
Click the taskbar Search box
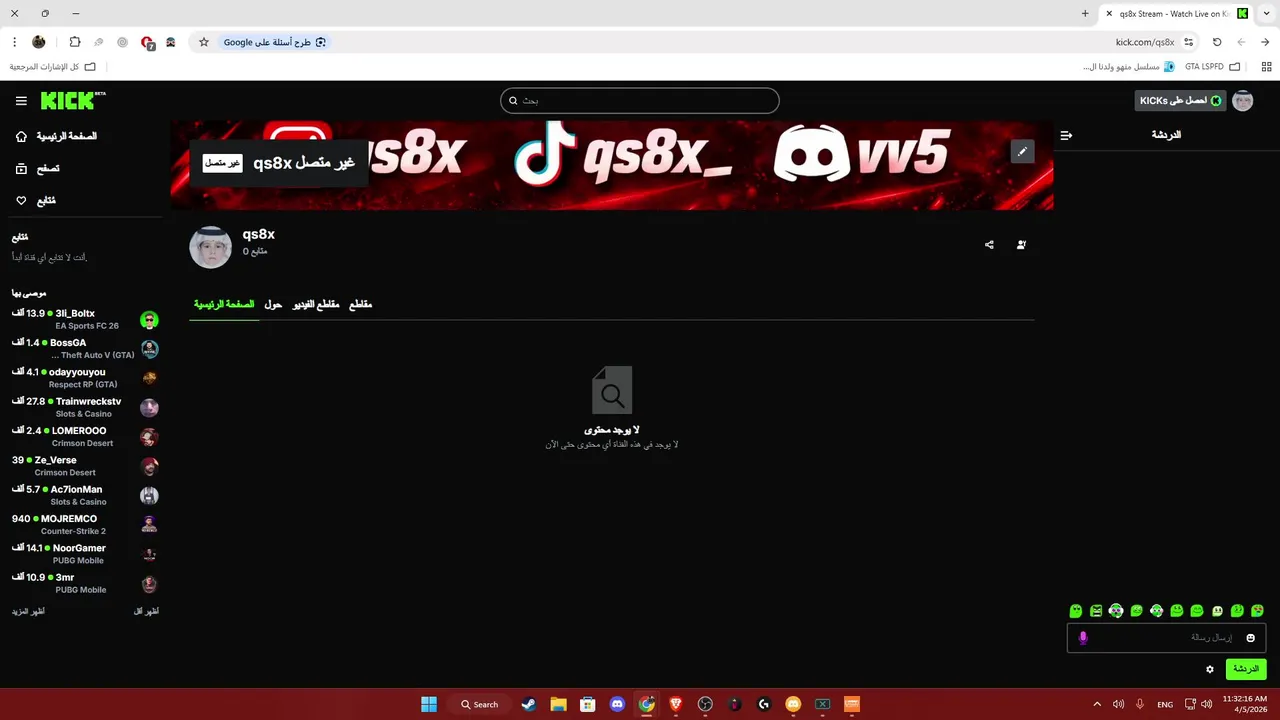[480, 704]
